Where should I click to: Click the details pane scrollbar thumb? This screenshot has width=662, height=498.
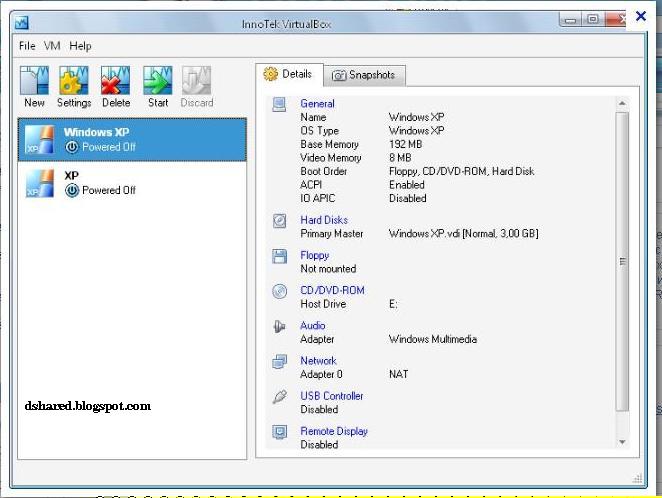622,261
